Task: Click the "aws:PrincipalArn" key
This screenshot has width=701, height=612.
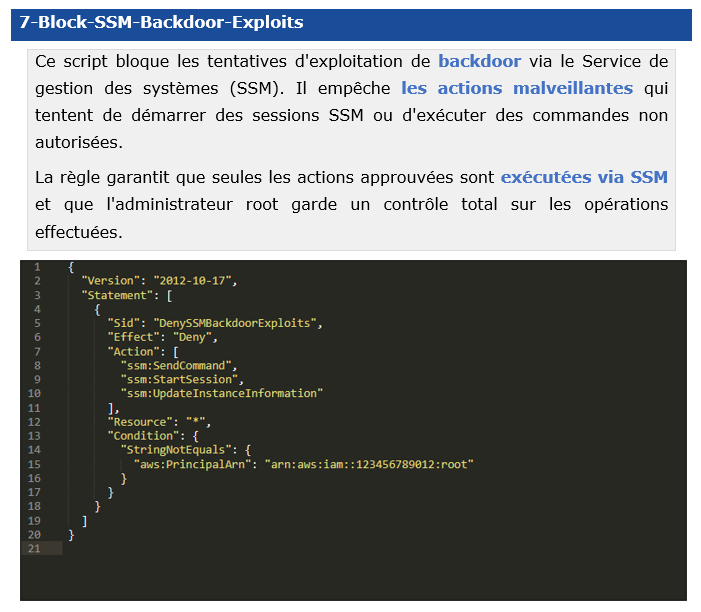Action: (x=192, y=464)
